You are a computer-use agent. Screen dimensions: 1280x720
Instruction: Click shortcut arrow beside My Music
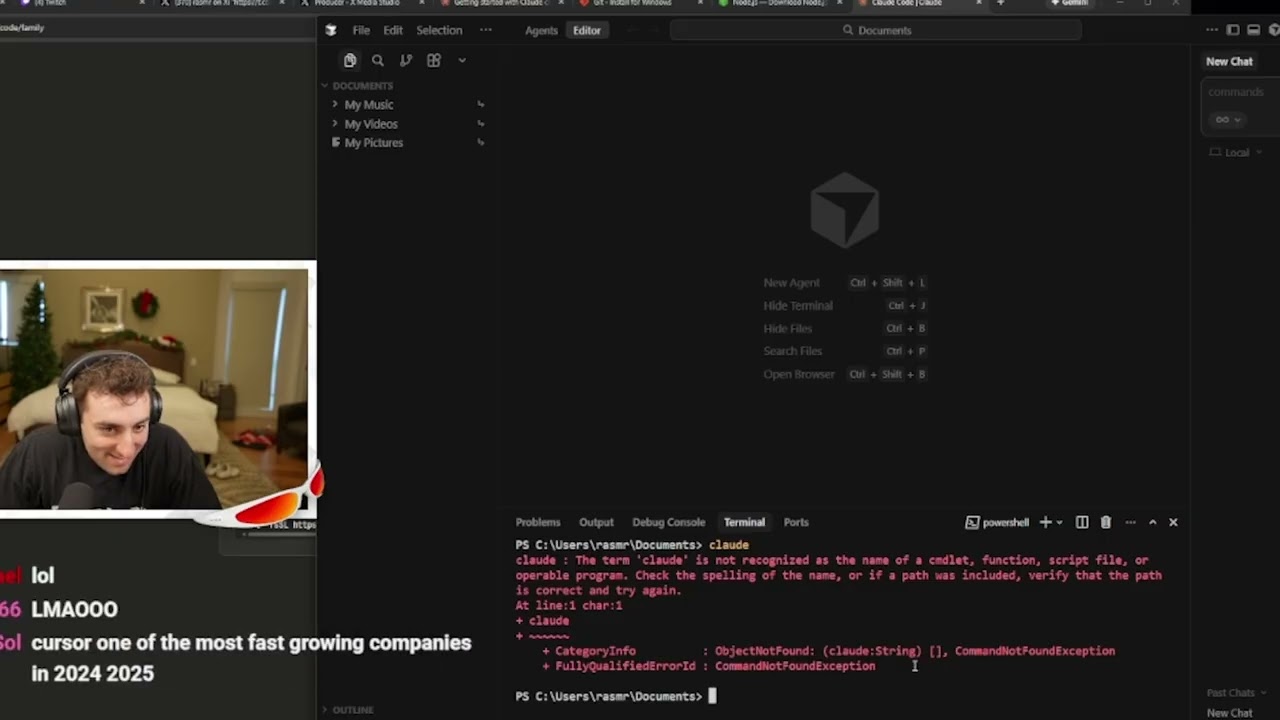pyautogui.click(x=481, y=104)
